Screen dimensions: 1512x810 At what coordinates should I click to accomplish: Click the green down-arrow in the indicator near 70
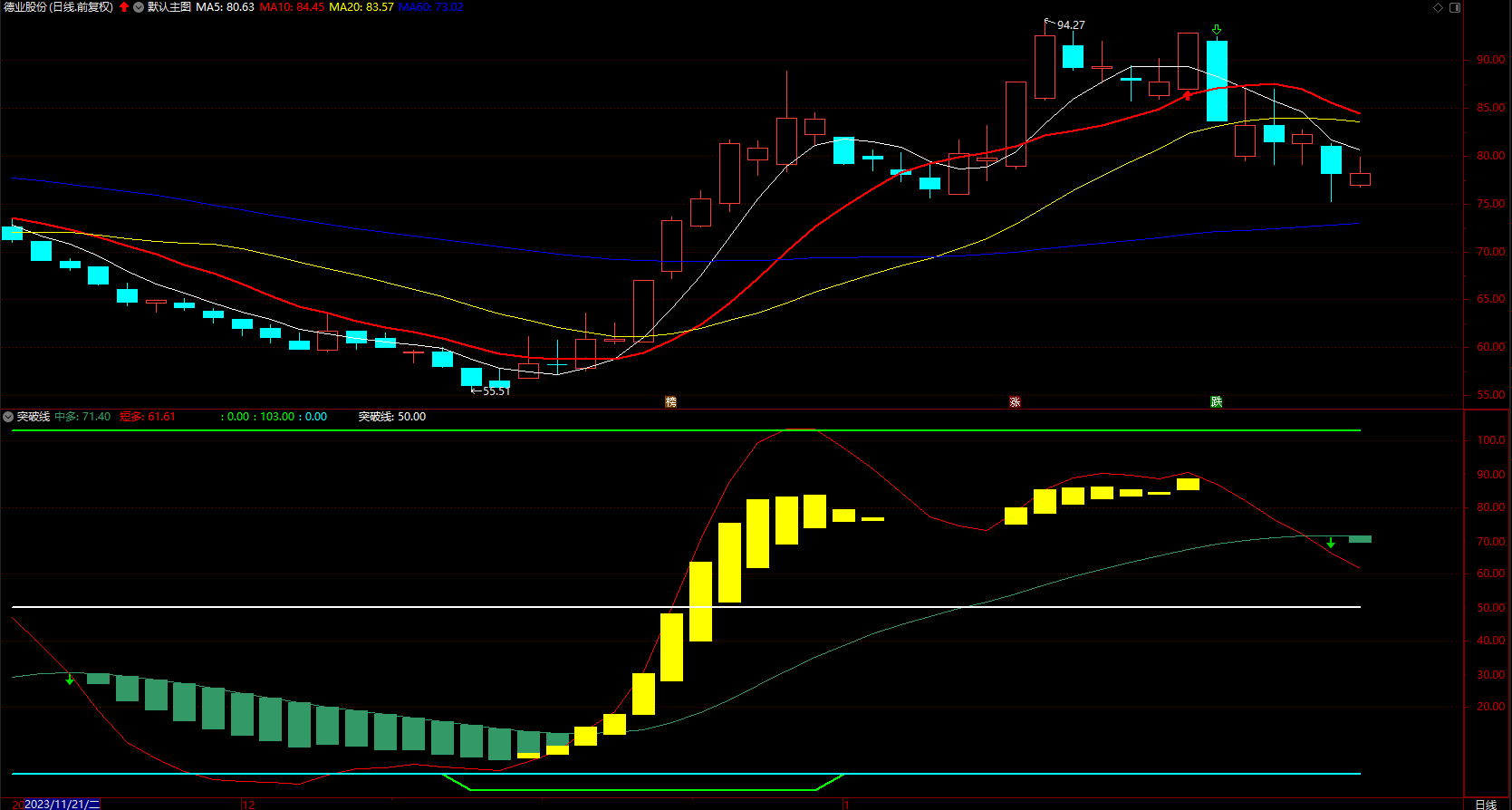(1331, 543)
